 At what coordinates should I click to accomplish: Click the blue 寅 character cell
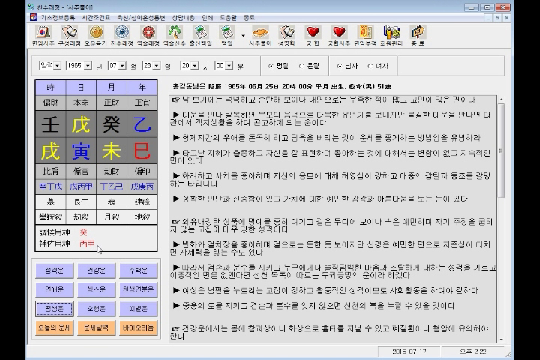coord(81,151)
